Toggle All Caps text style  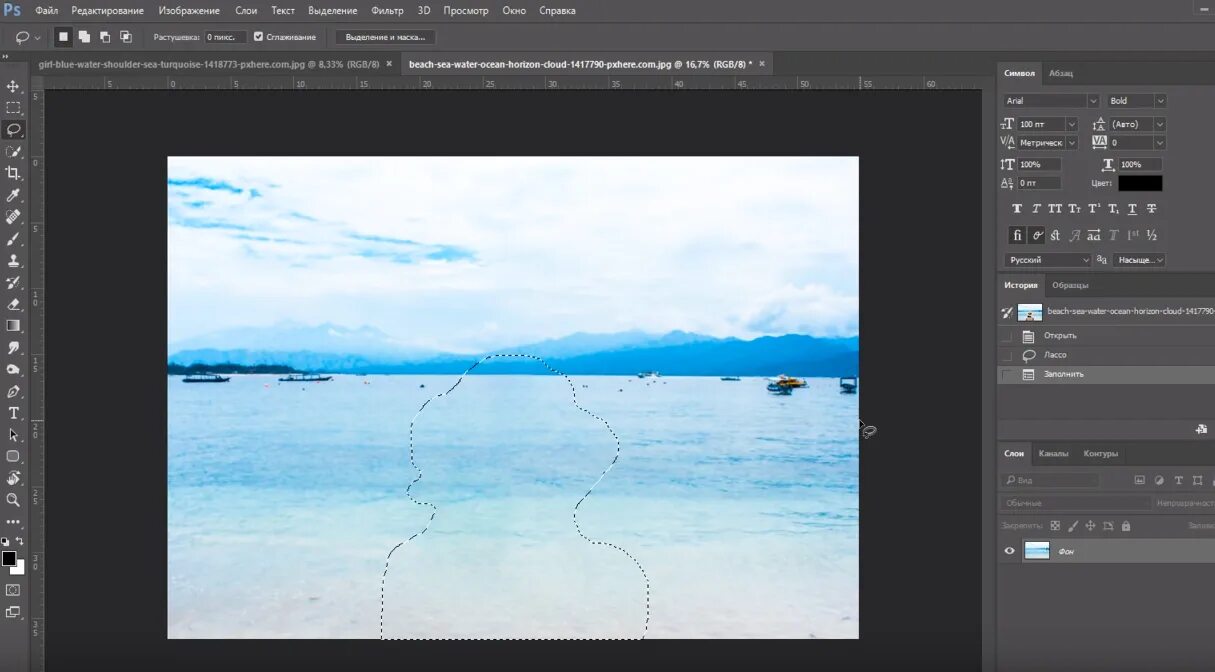click(x=1055, y=209)
